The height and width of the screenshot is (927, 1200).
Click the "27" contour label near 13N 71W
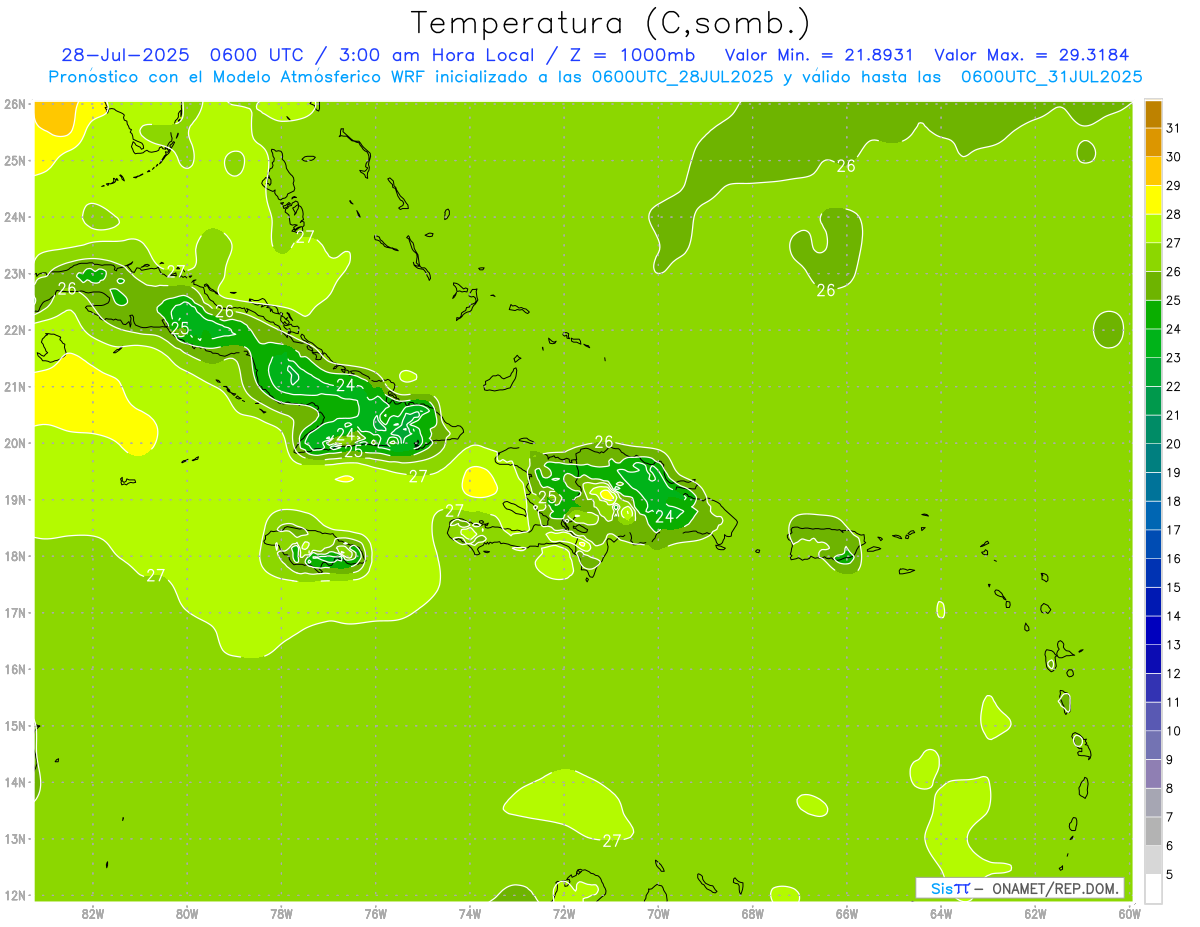pyautogui.click(x=612, y=841)
